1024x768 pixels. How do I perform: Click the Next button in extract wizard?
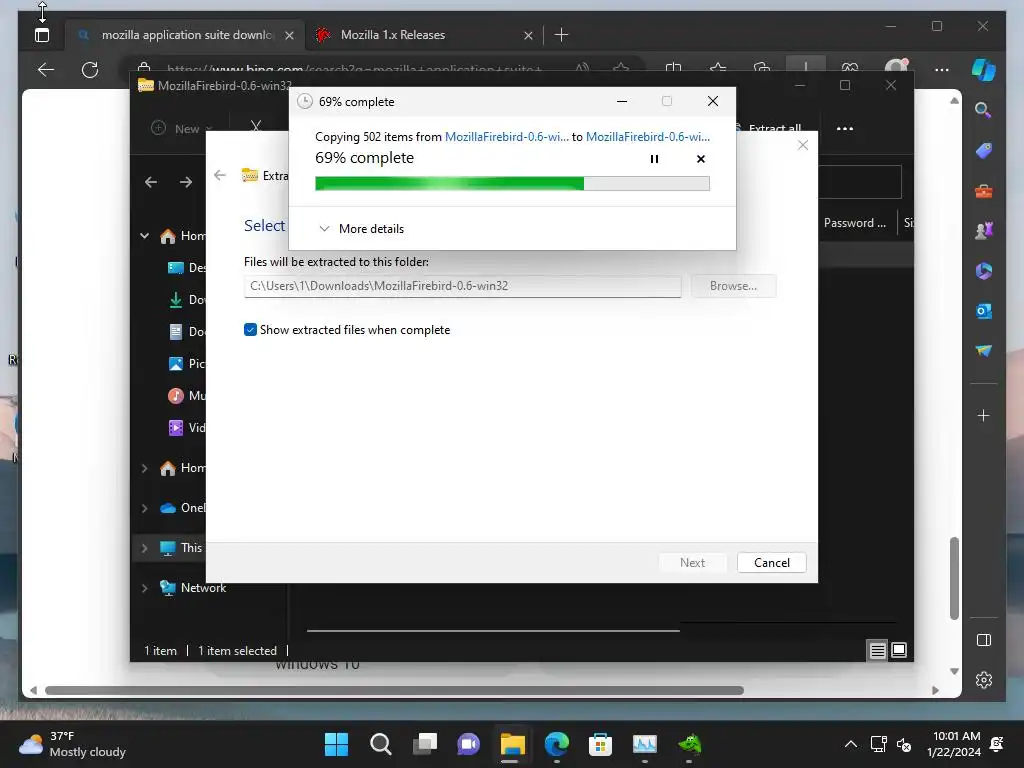[692, 563]
